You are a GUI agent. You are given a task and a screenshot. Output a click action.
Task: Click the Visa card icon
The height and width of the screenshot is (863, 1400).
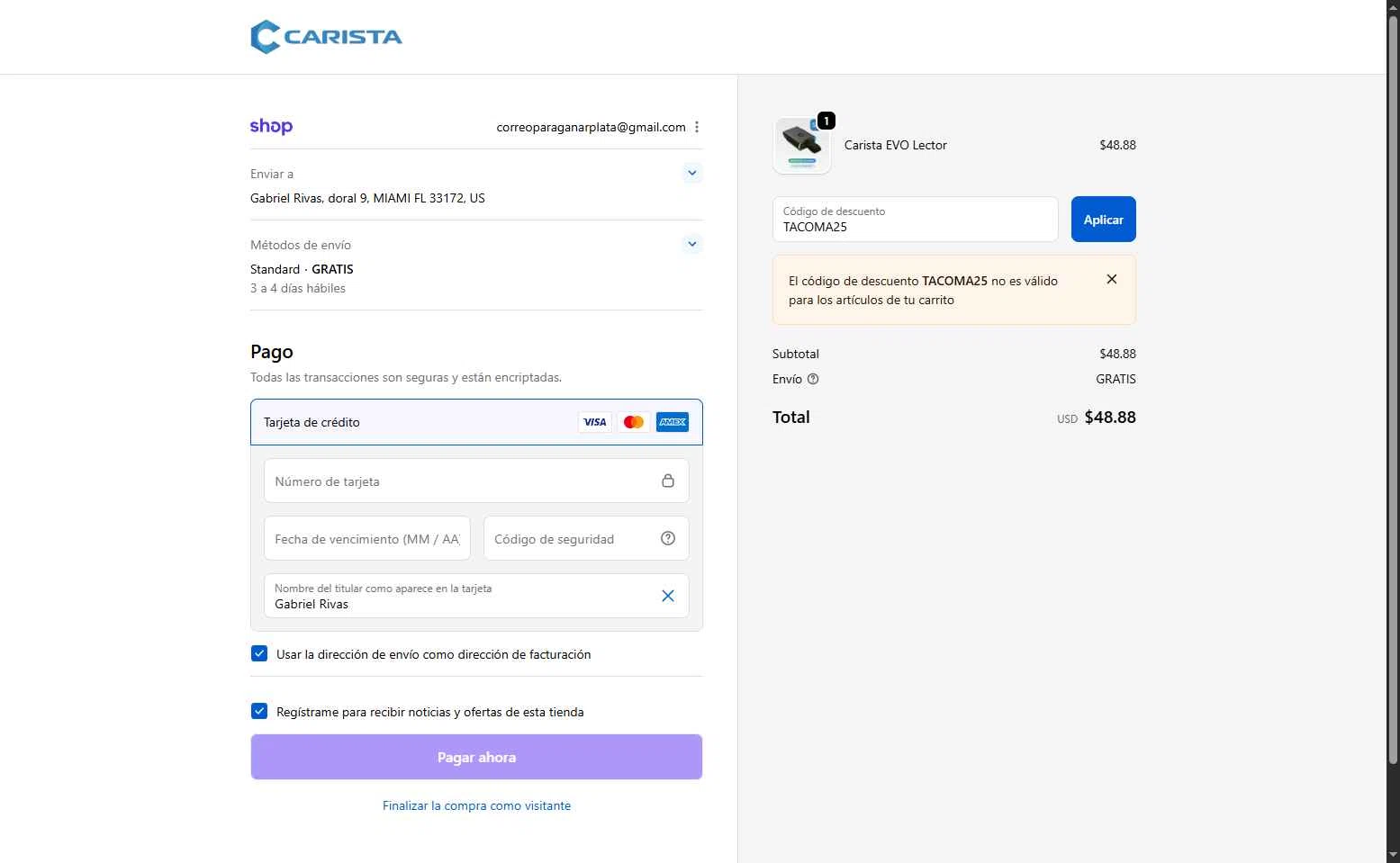click(594, 422)
